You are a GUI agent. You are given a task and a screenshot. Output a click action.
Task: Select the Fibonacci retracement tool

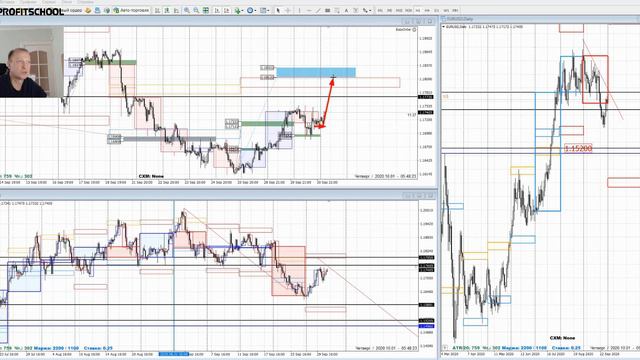tap(337, 10)
